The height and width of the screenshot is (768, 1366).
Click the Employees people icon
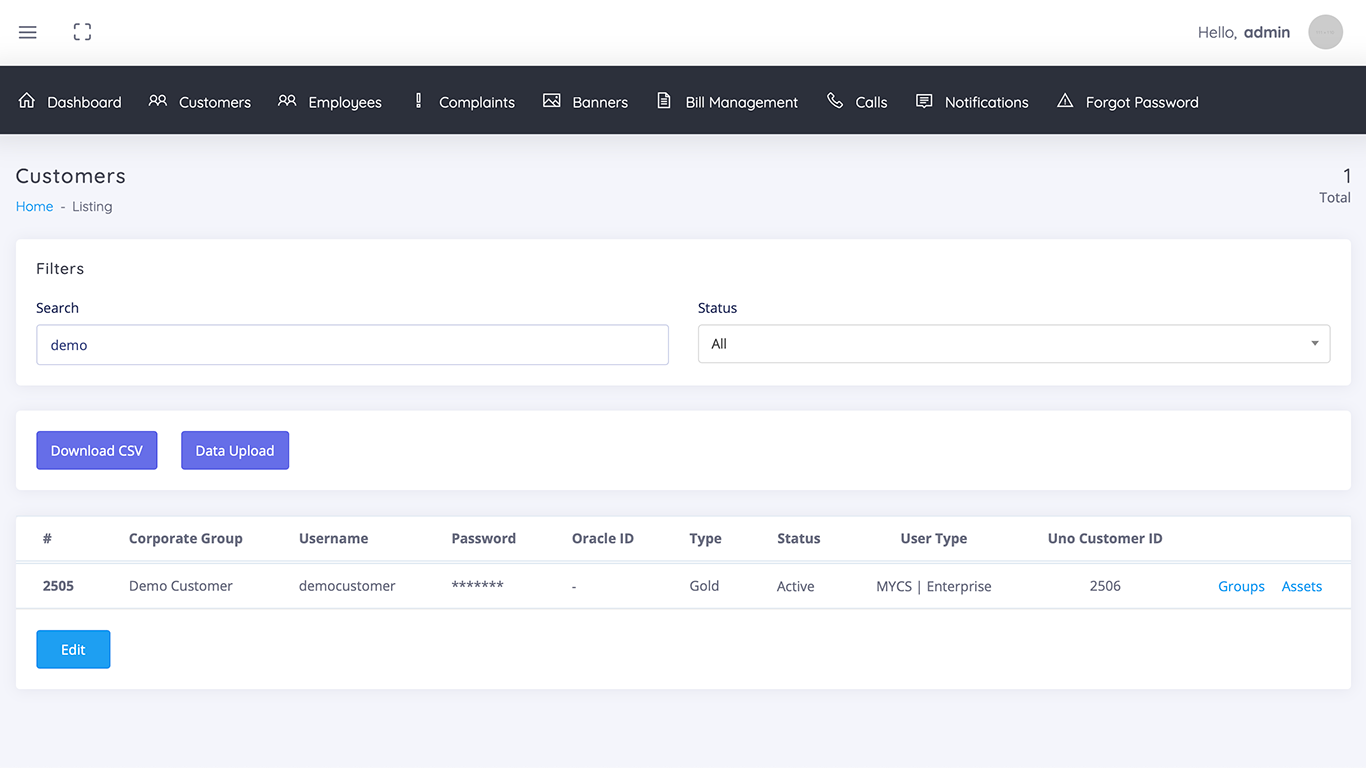click(287, 101)
